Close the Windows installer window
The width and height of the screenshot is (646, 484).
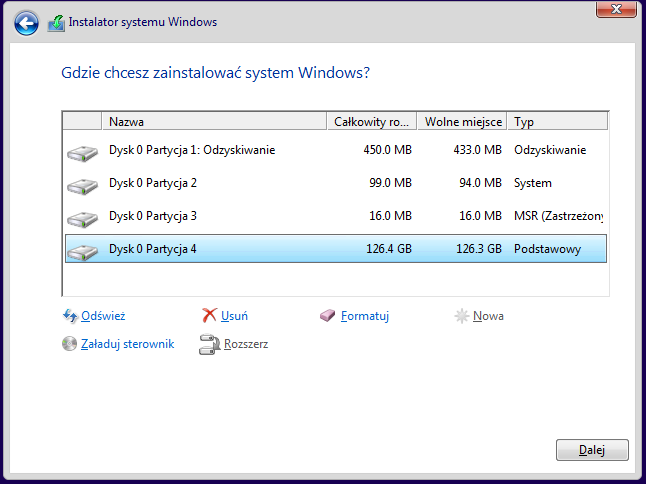[x=616, y=9]
